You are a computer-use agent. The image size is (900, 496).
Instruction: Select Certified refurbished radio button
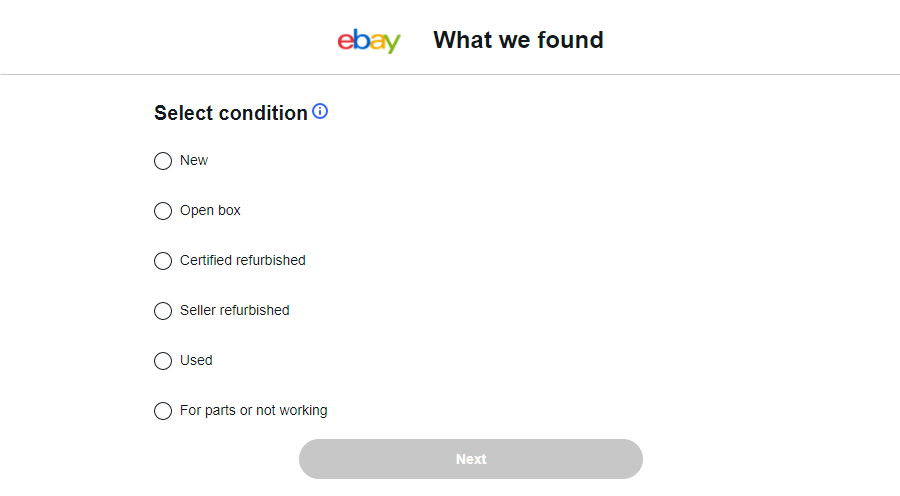163,261
